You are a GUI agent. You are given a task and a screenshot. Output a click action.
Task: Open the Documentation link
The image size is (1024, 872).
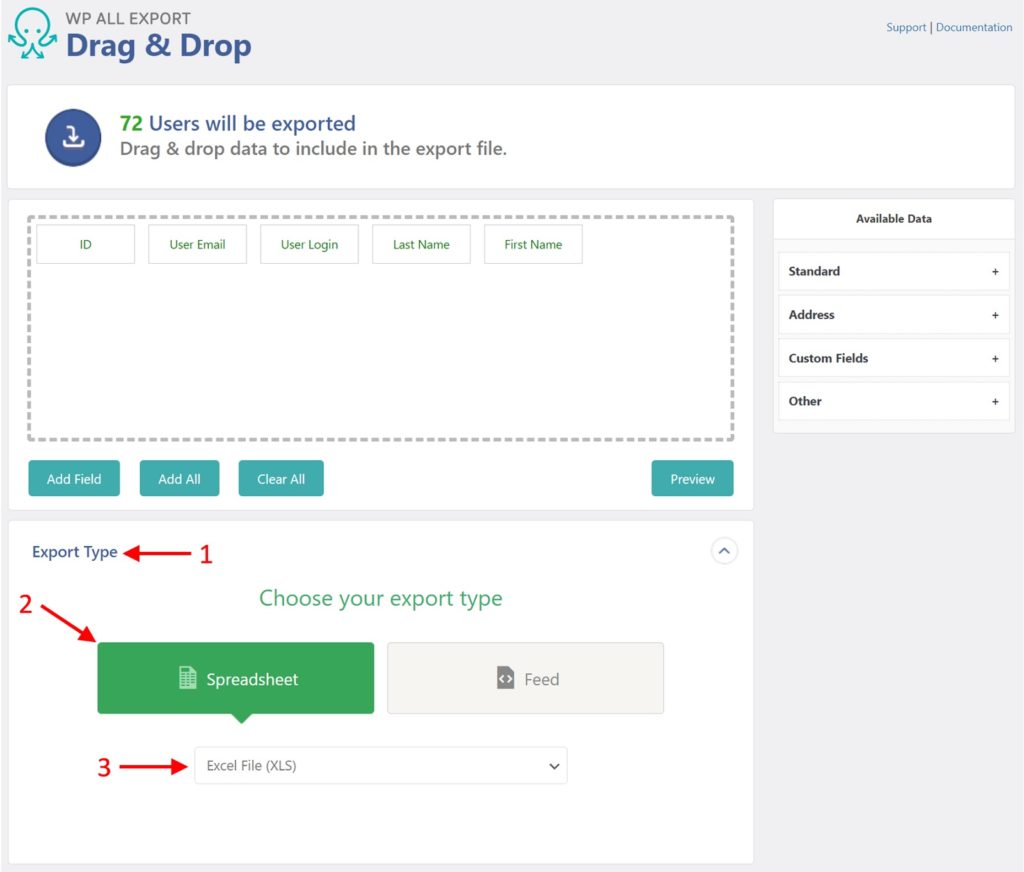973,27
